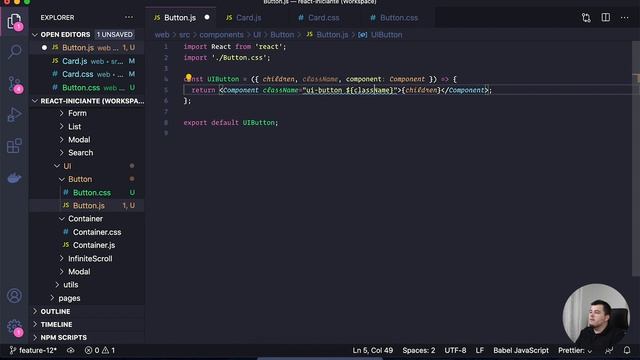
Task: Click Ln 5, Col 49 cursor position
Action: (373, 350)
